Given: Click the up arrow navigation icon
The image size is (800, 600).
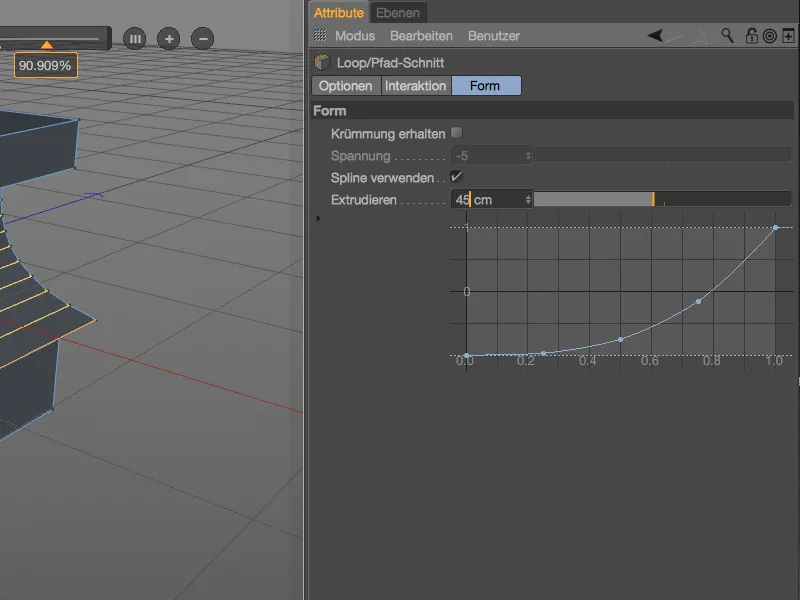Looking at the screenshot, I should click(x=701, y=36).
